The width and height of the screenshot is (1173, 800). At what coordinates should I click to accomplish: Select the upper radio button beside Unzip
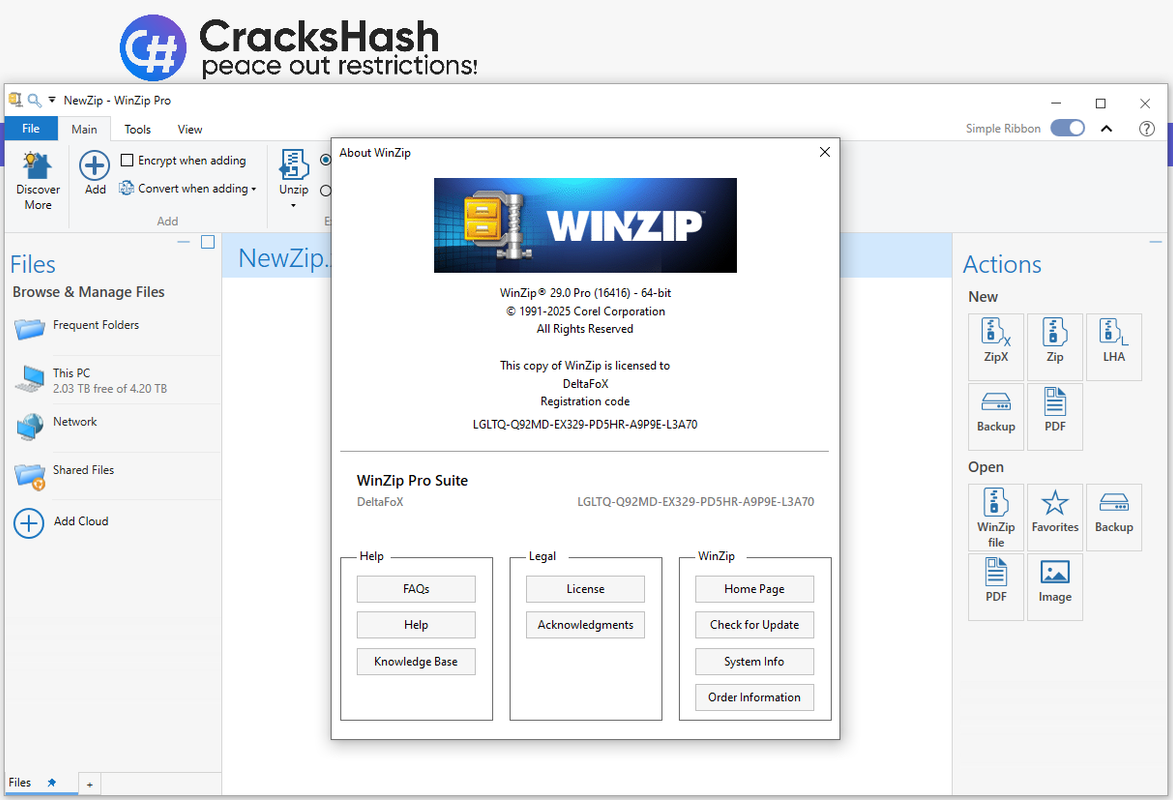[325, 159]
